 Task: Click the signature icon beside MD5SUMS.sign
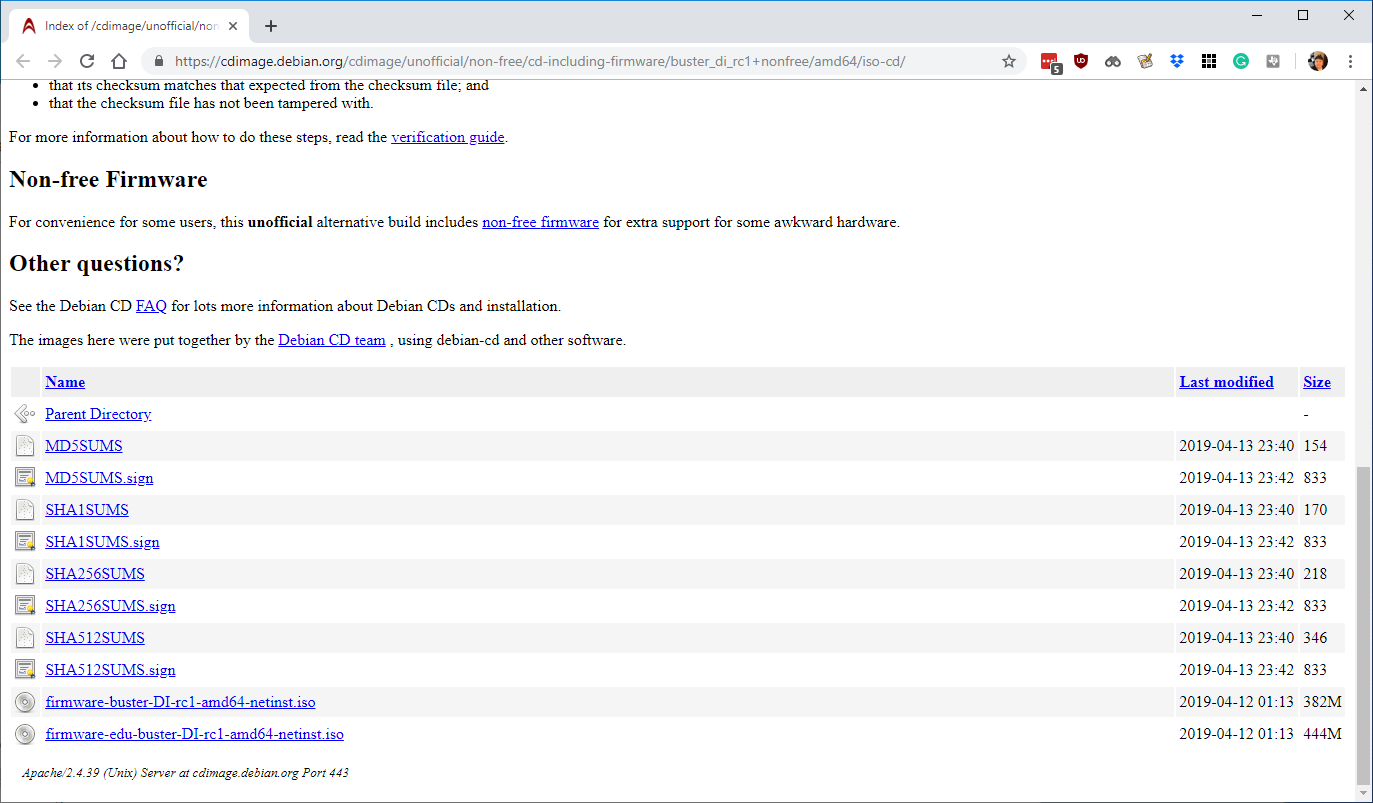25,478
